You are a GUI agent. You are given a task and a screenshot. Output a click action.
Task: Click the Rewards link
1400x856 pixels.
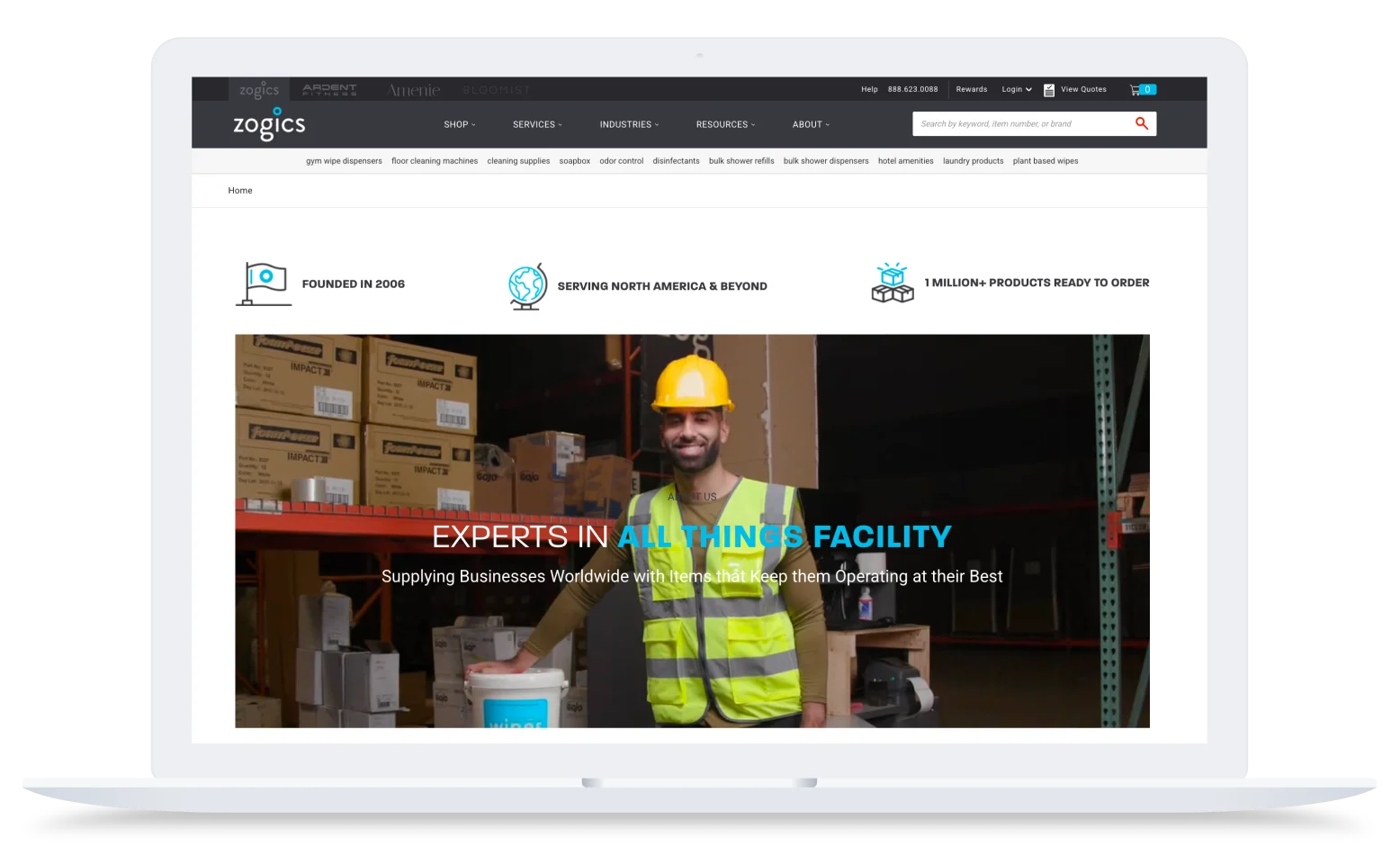[971, 89]
